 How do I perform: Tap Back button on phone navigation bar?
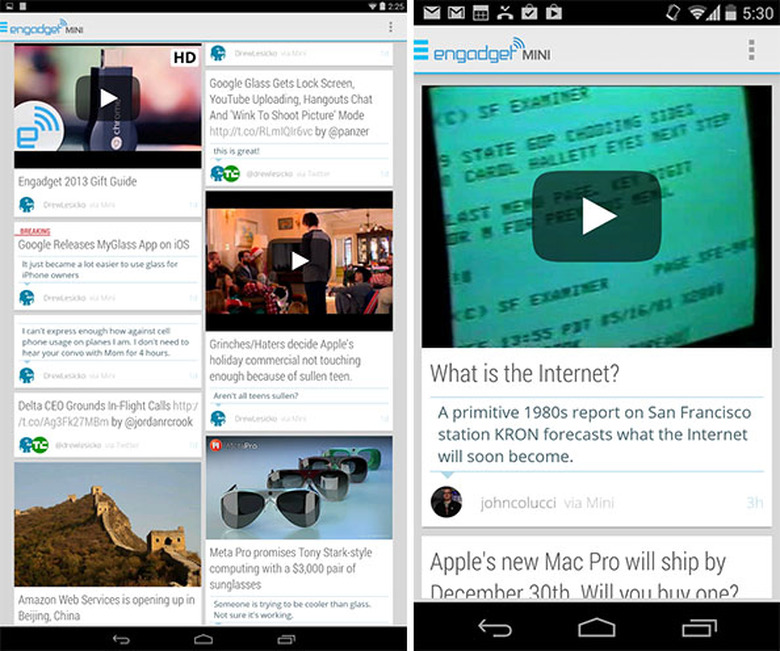[494, 628]
